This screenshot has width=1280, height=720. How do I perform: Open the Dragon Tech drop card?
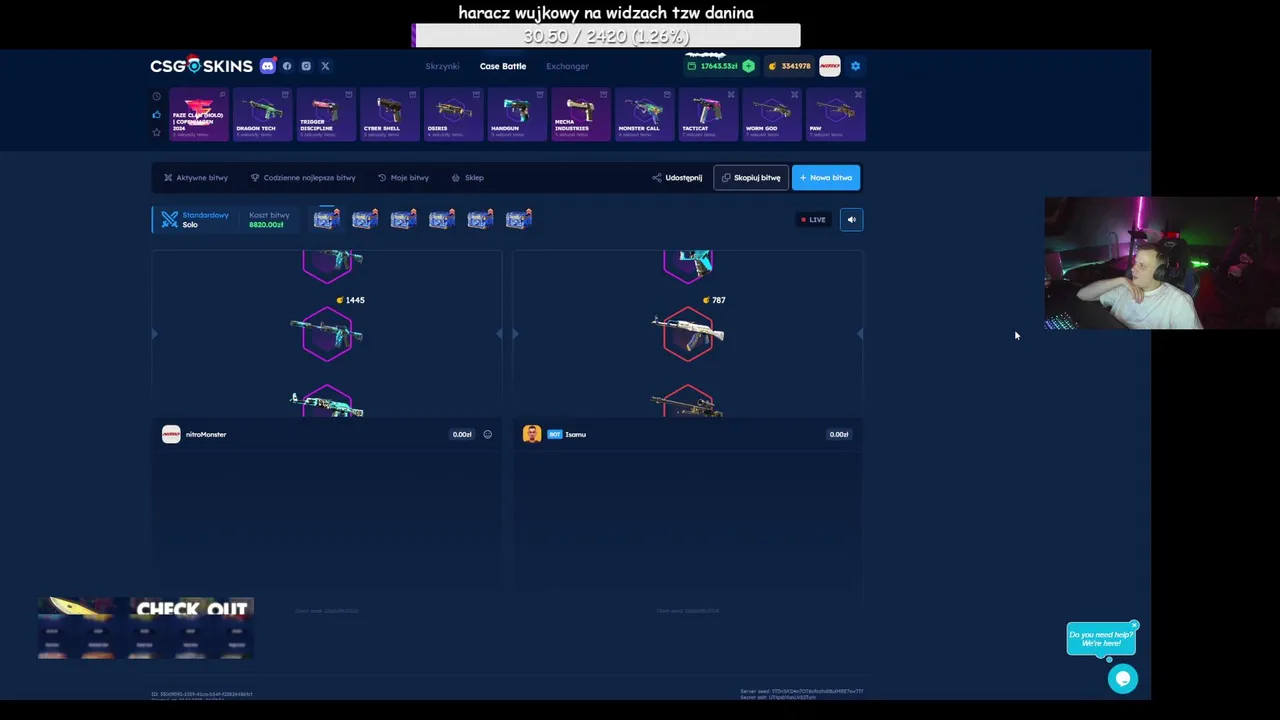[262, 114]
